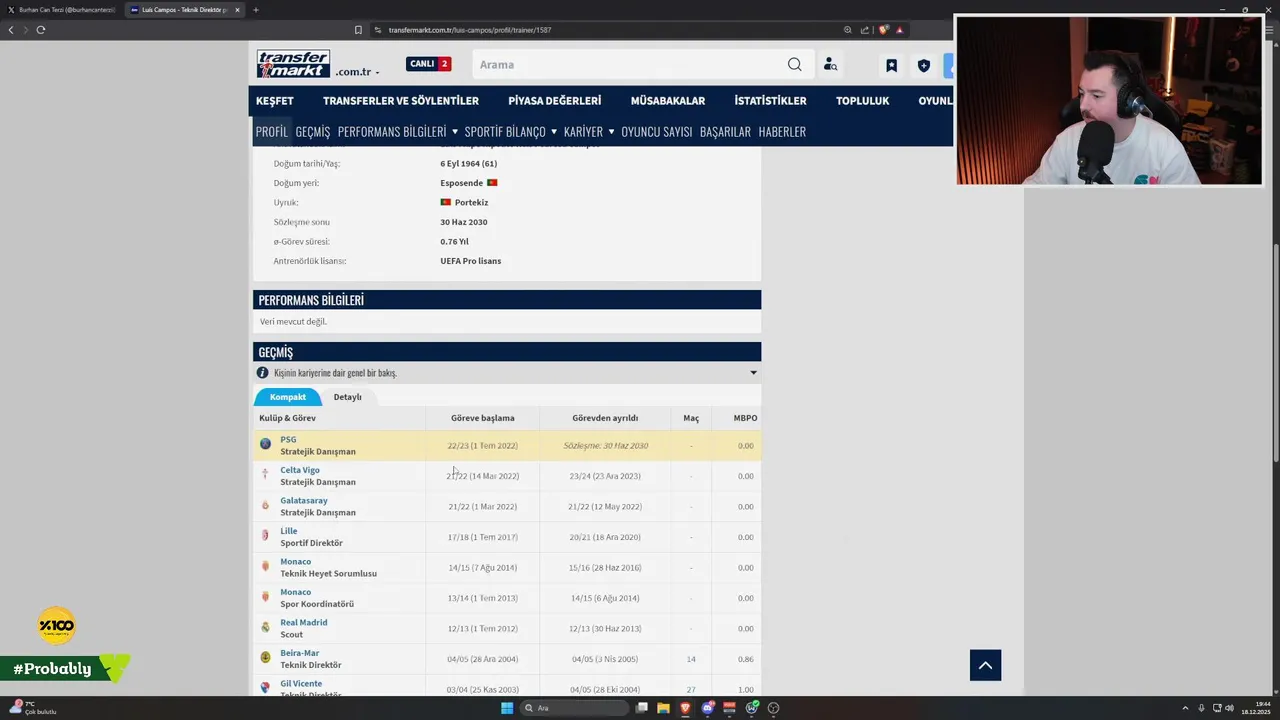Viewport: 1280px width, 720px height.
Task: Switch to the Detaylı tab
Action: pos(348,397)
